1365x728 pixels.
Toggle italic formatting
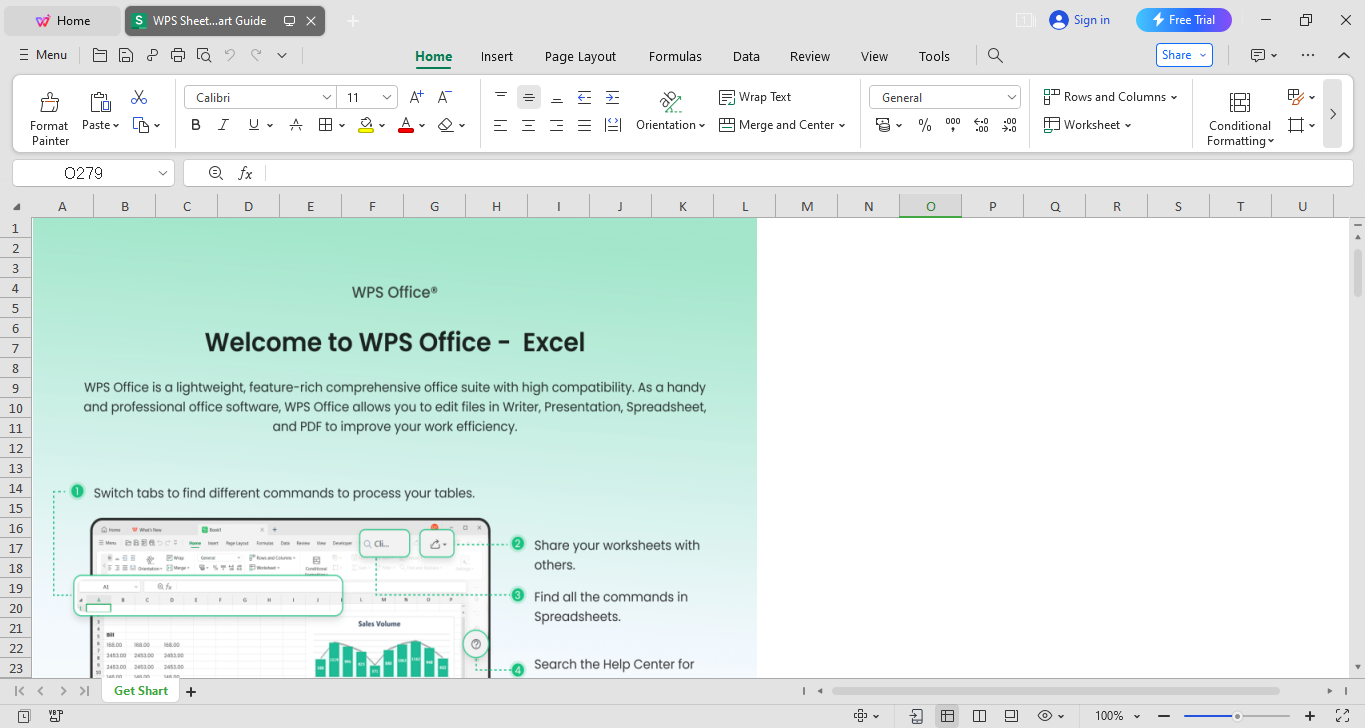[x=223, y=124]
